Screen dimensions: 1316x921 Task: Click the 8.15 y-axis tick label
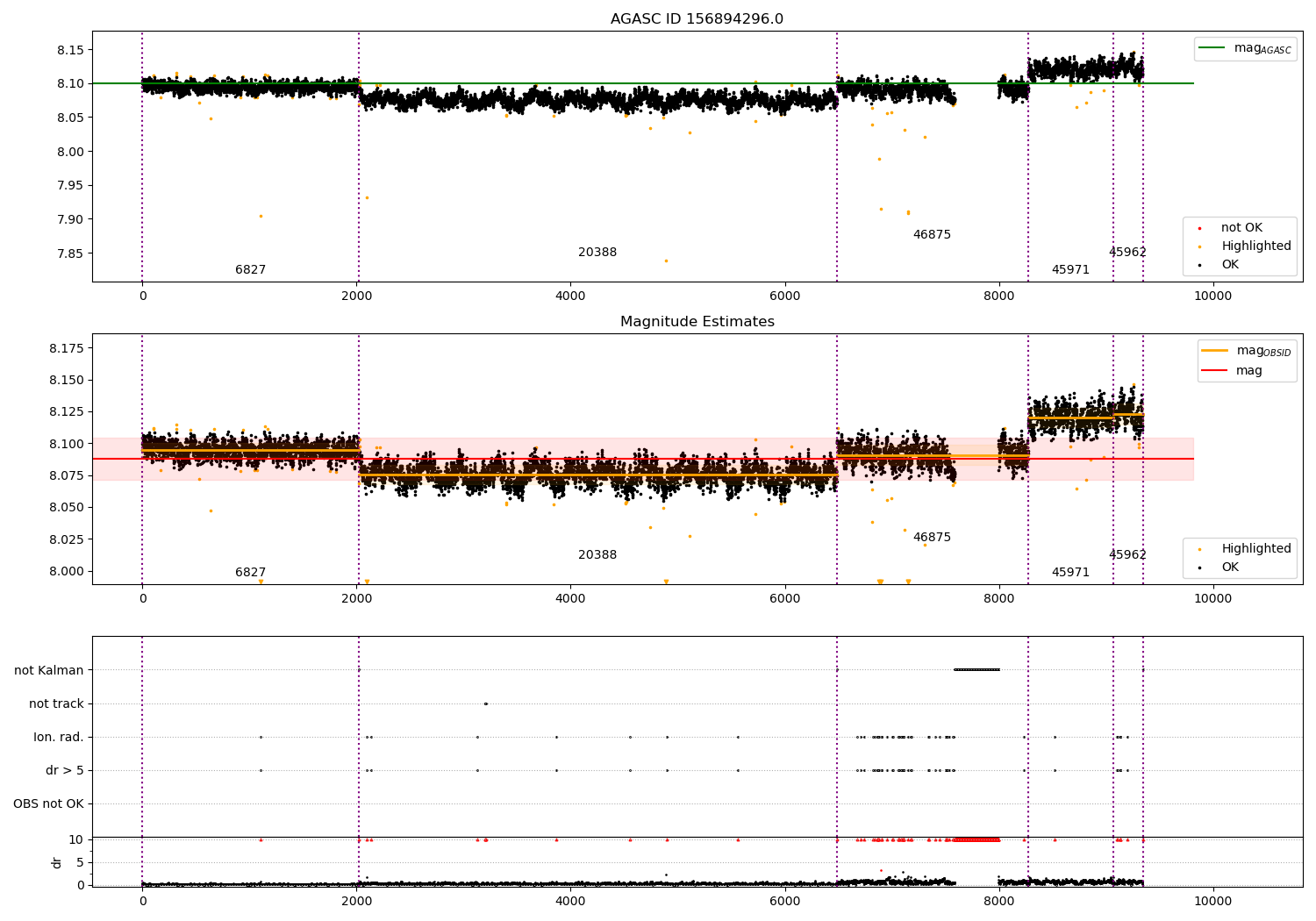click(x=72, y=50)
